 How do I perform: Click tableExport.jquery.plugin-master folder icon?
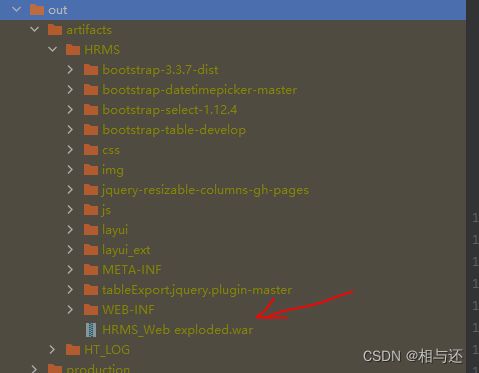pos(91,290)
